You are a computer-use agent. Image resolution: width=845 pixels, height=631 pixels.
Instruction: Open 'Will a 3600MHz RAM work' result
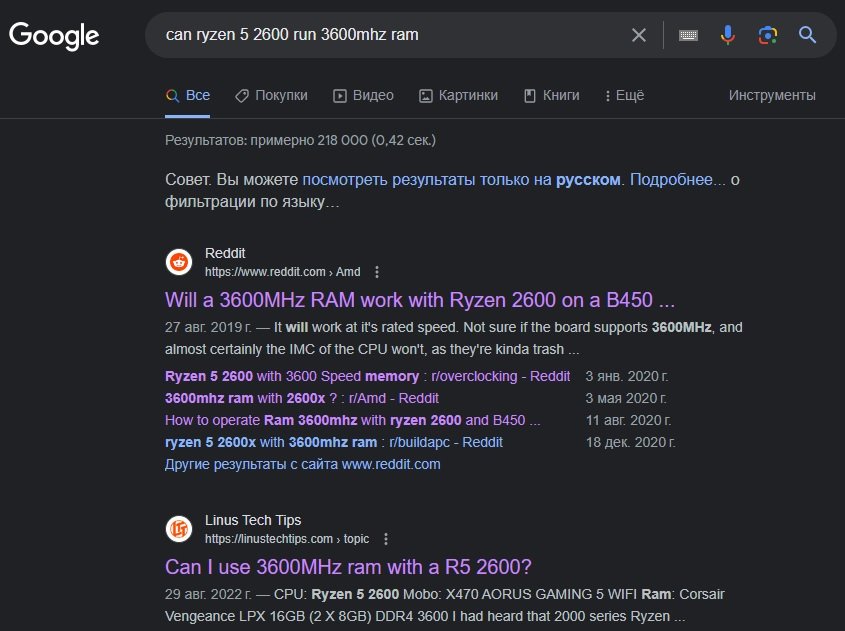420,300
